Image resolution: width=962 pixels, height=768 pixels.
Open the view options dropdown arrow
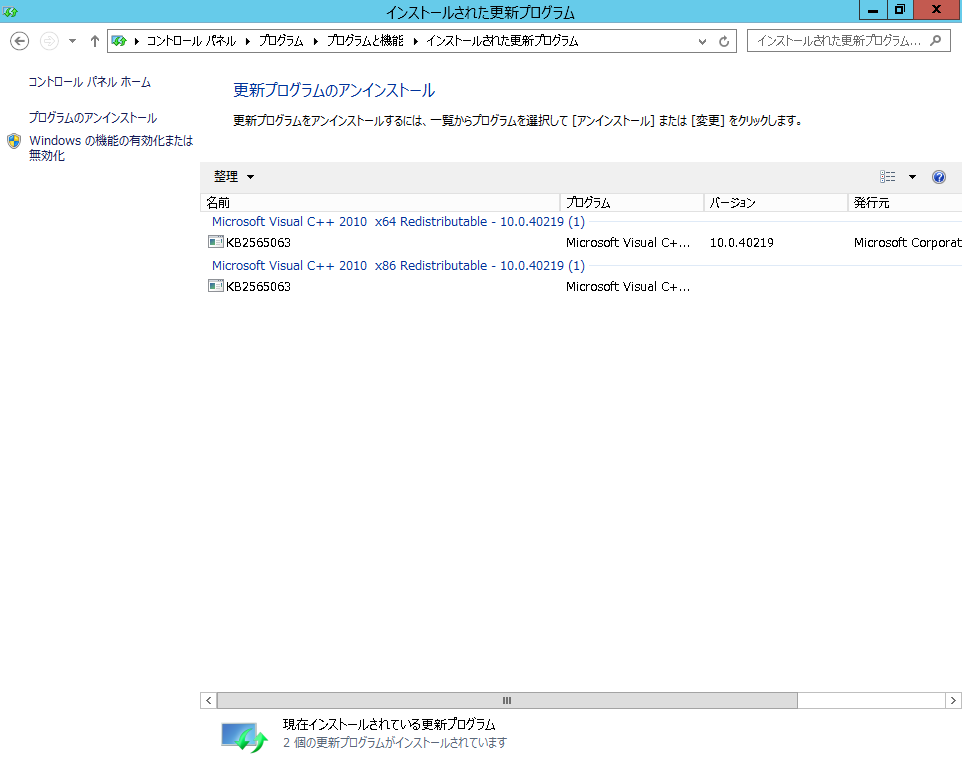coord(912,177)
